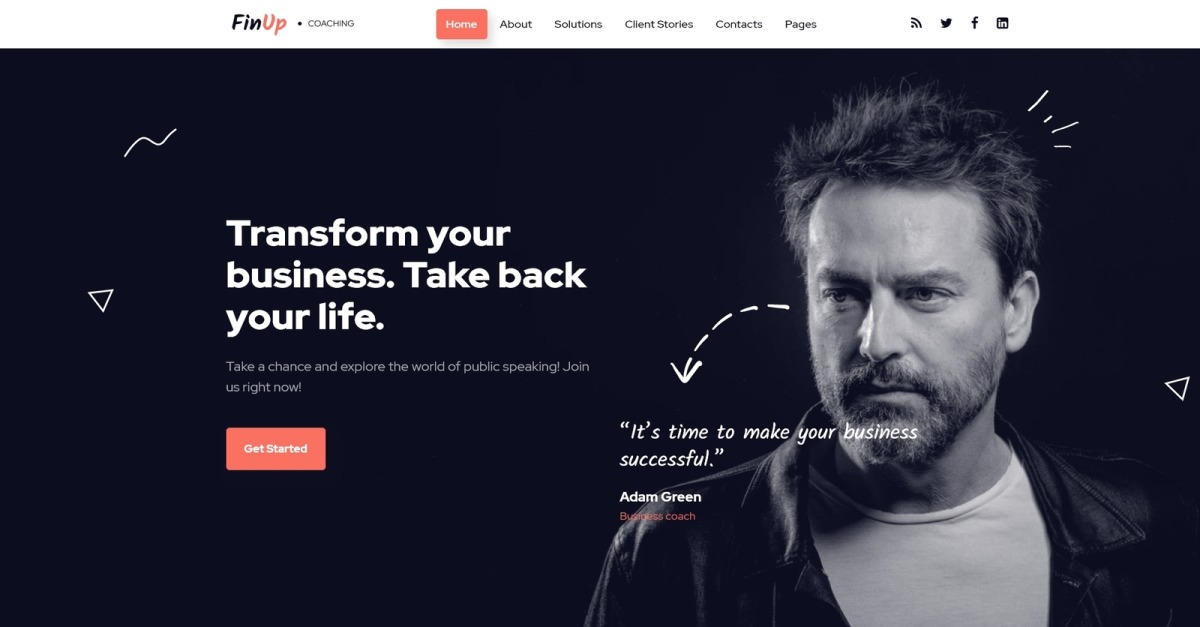
Task: Expand the Solutions menu
Action: tap(578, 24)
